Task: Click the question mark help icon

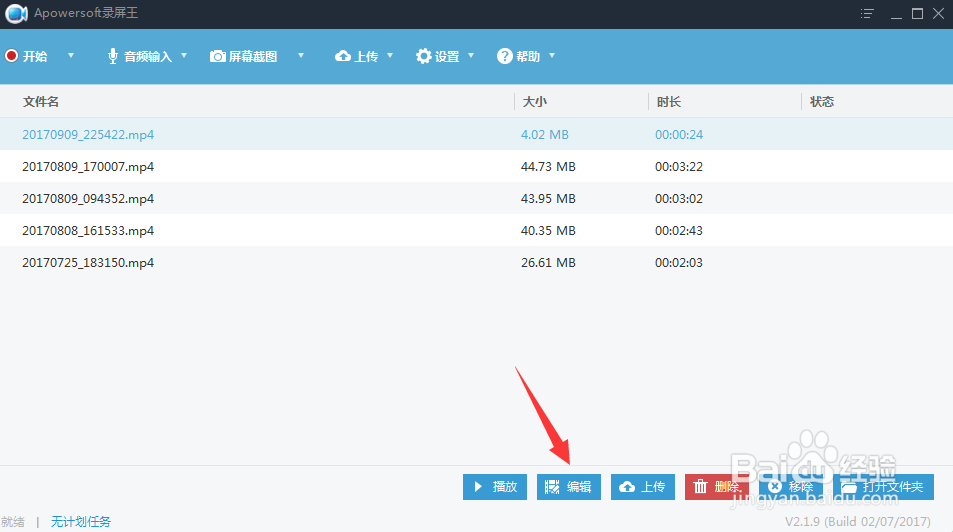Action: click(504, 56)
